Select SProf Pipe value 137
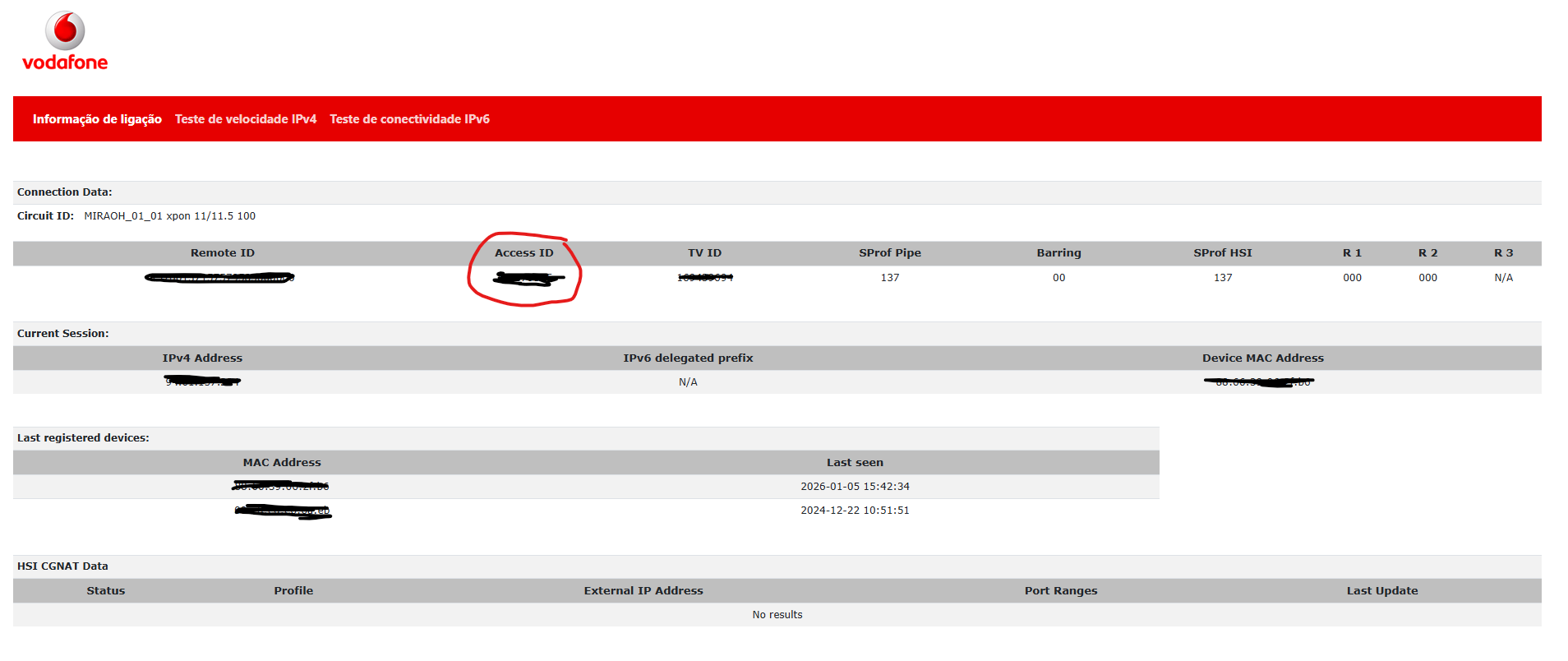 pyautogui.click(x=890, y=278)
